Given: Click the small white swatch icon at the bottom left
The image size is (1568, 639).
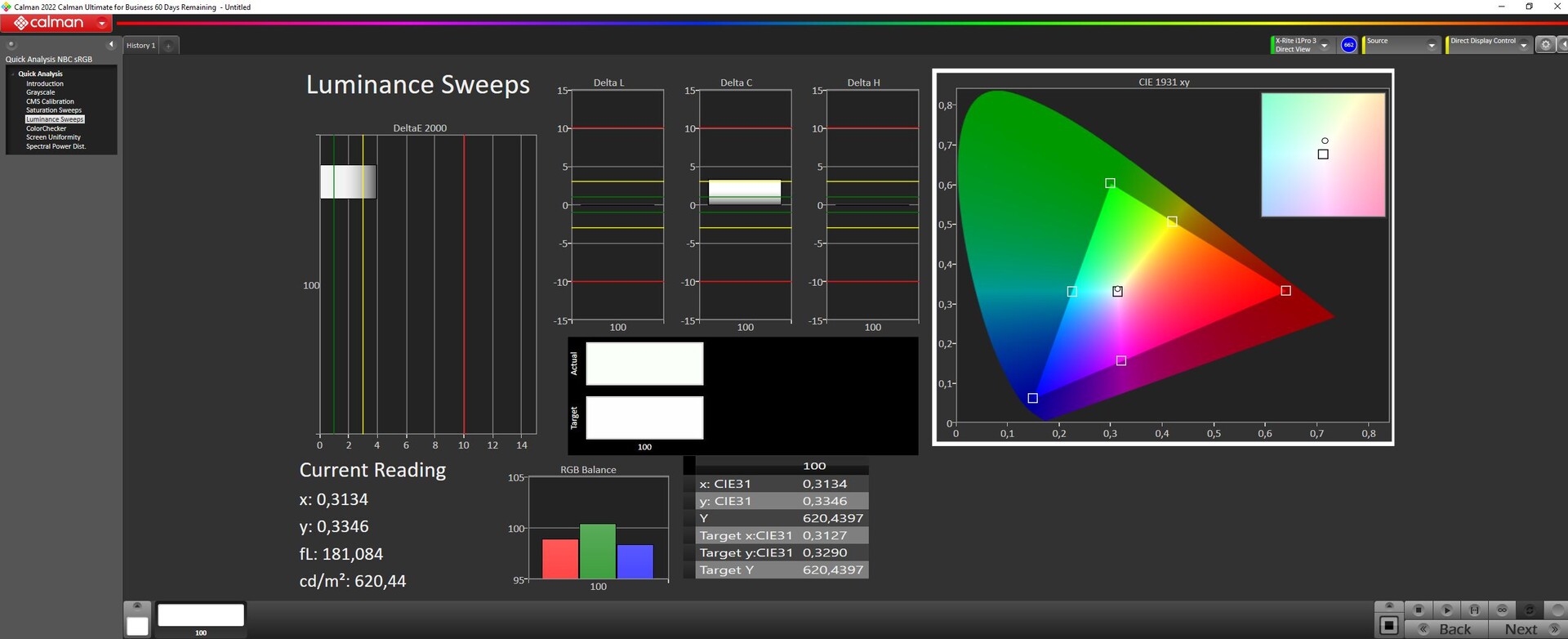Looking at the screenshot, I should point(137,626).
